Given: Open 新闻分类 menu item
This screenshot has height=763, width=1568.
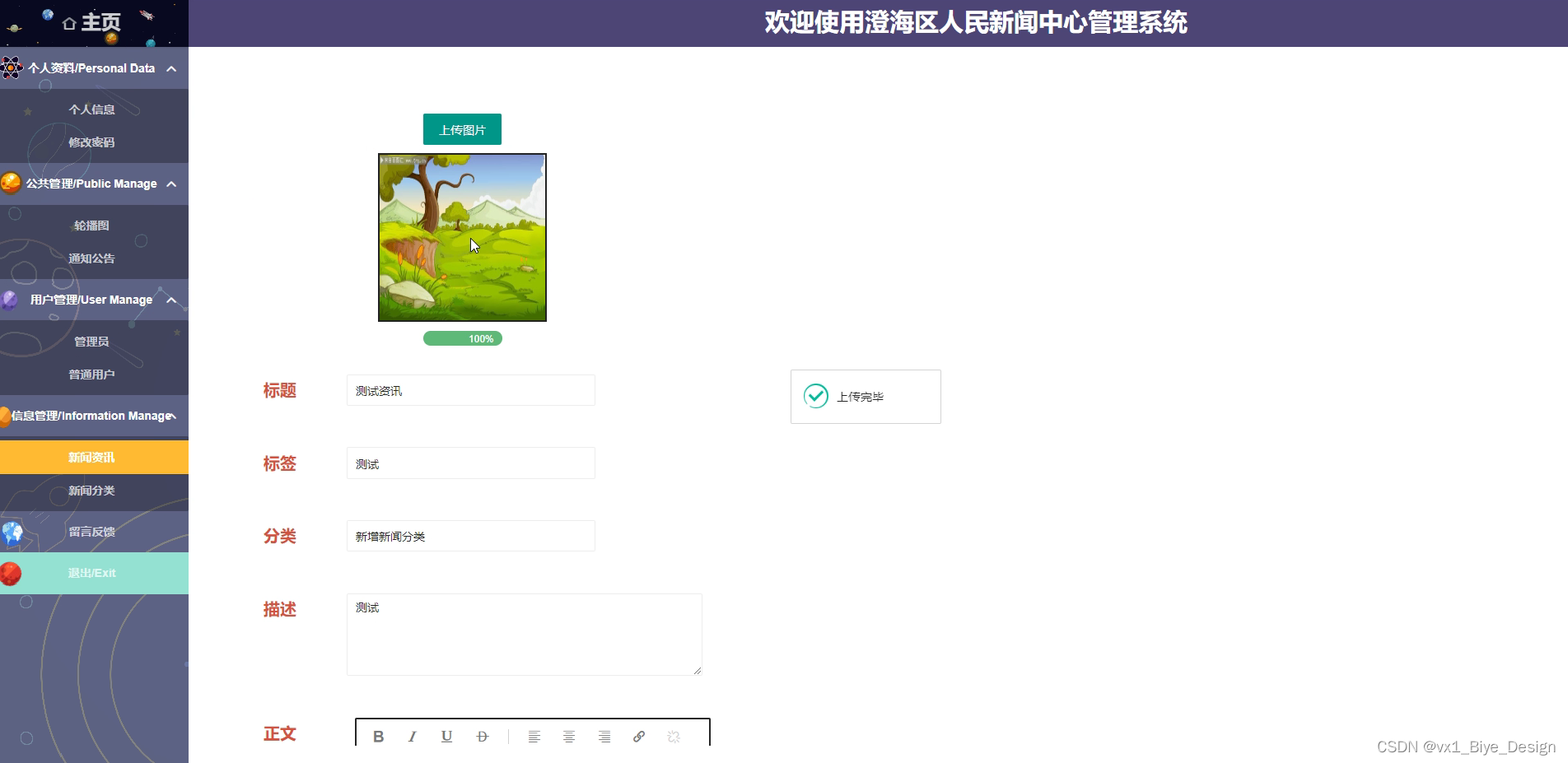Looking at the screenshot, I should [x=91, y=491].
